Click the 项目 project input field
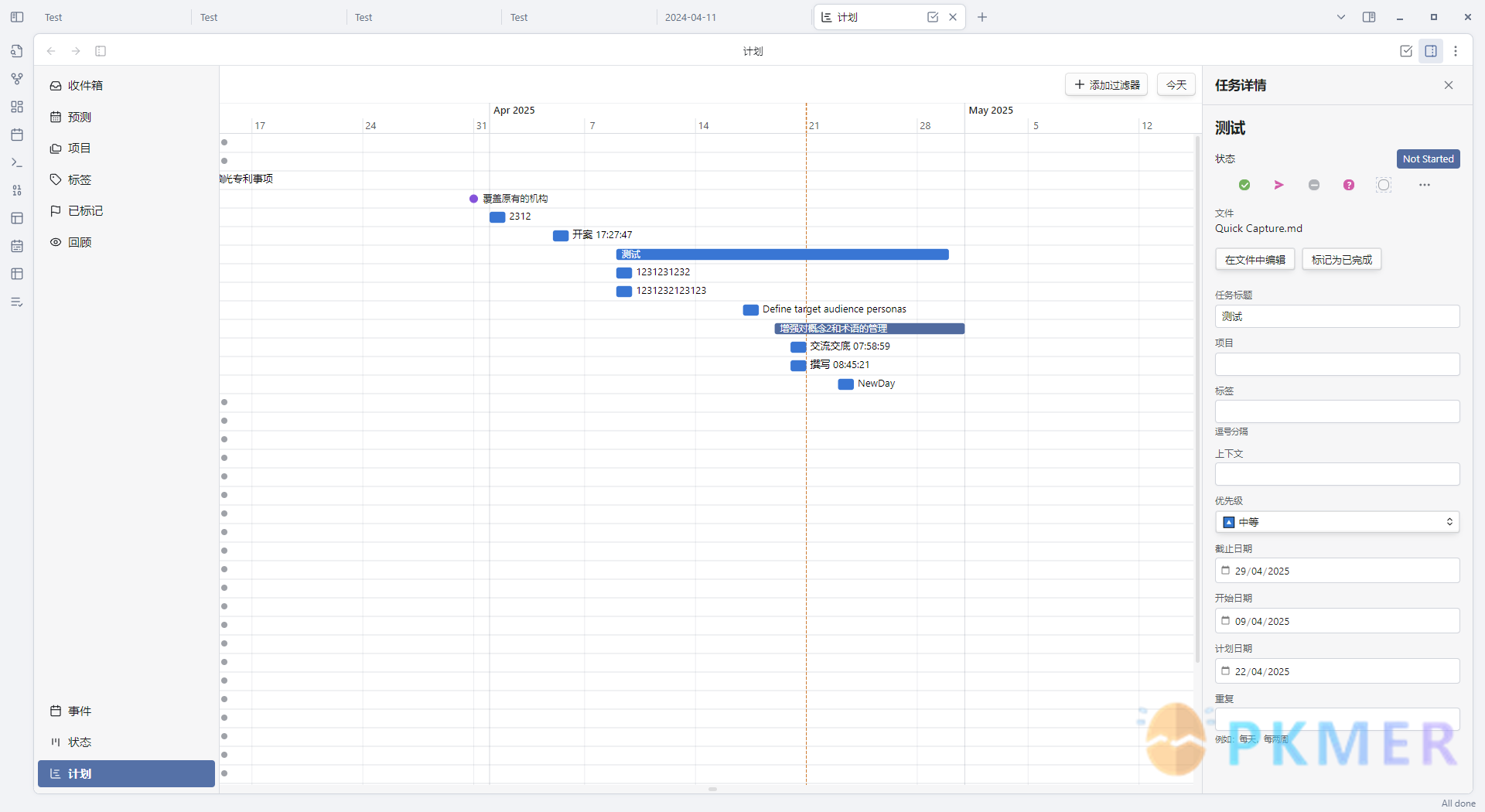This screenshot has width=1485, height=812. (x=1337, y=364)
